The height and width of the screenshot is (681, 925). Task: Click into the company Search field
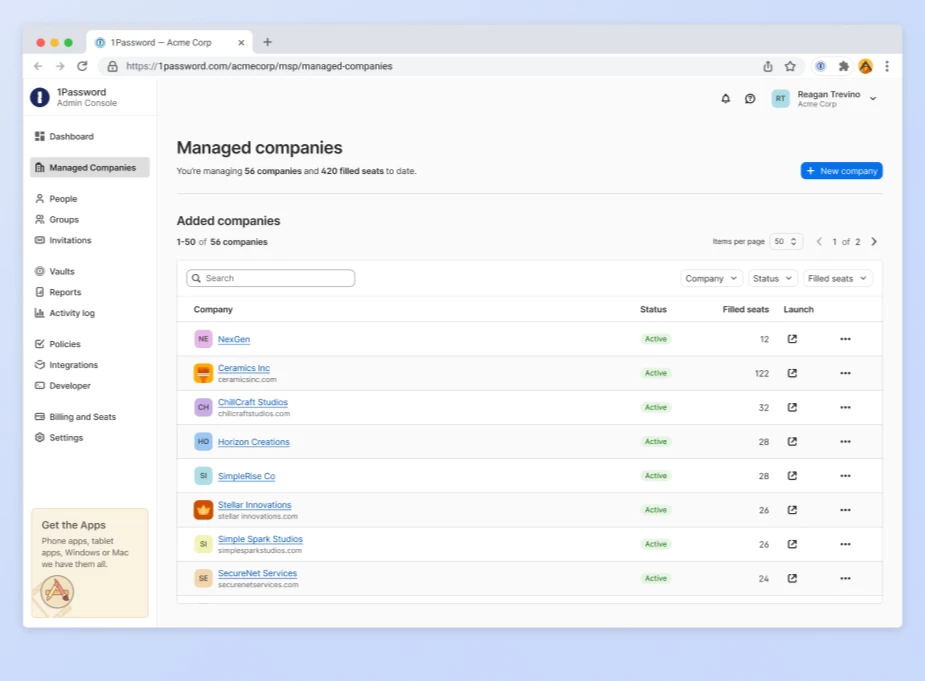pyautogui.click(x=271, y=278)
